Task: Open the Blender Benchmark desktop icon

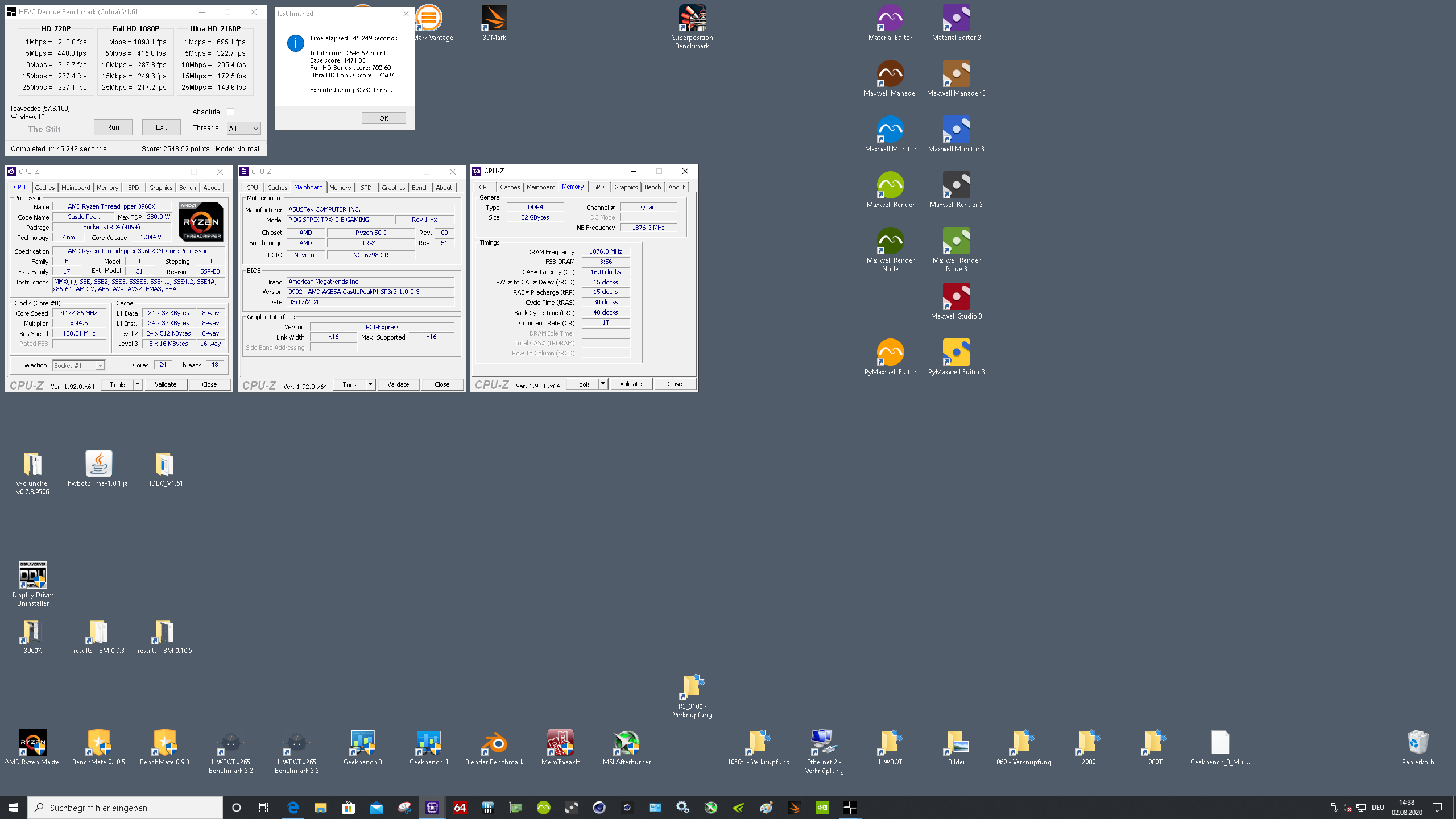Action: 494,747
